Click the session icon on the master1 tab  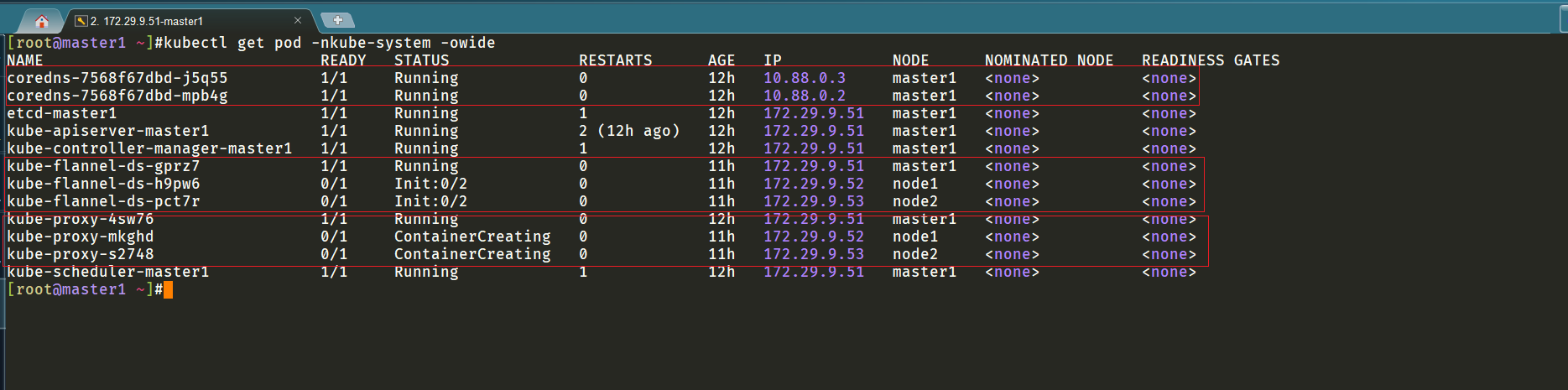[x=81, y=21]
